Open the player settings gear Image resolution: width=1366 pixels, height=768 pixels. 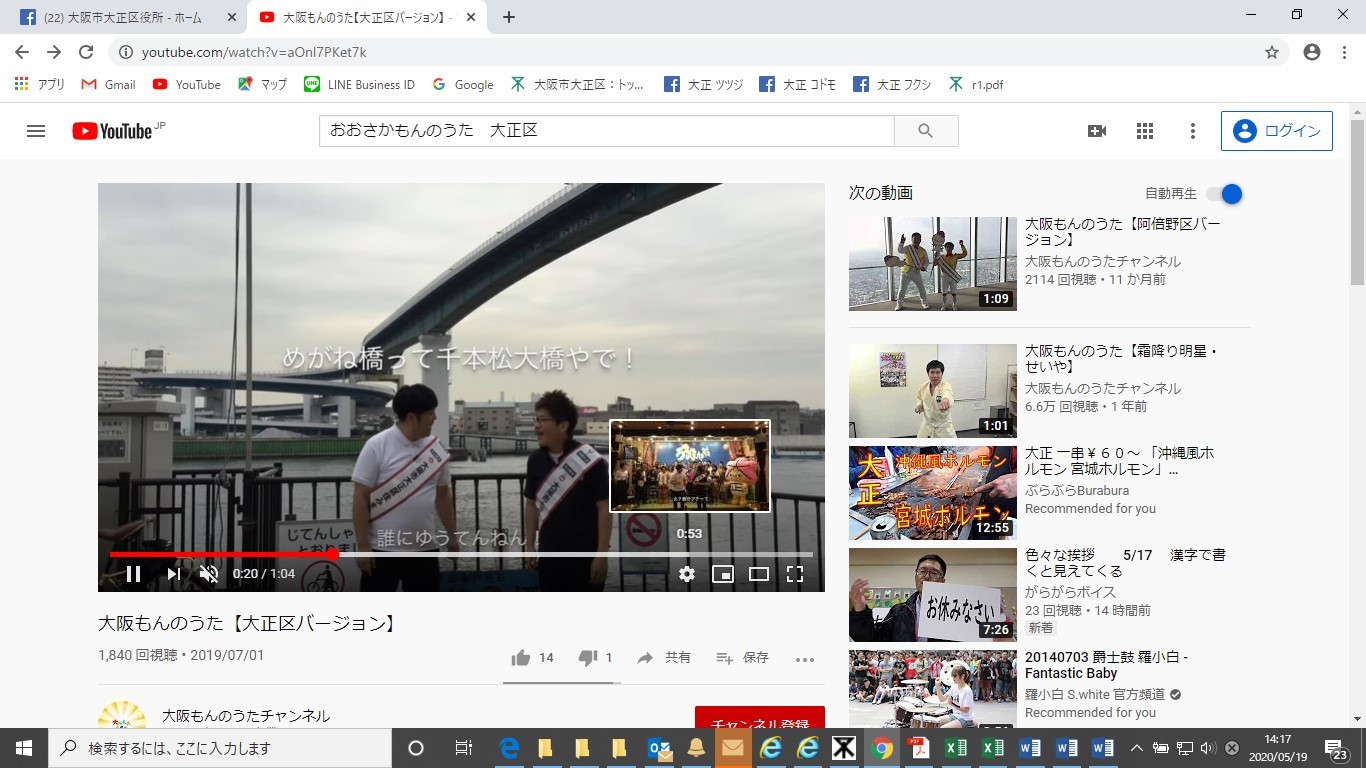click(686, 573)
